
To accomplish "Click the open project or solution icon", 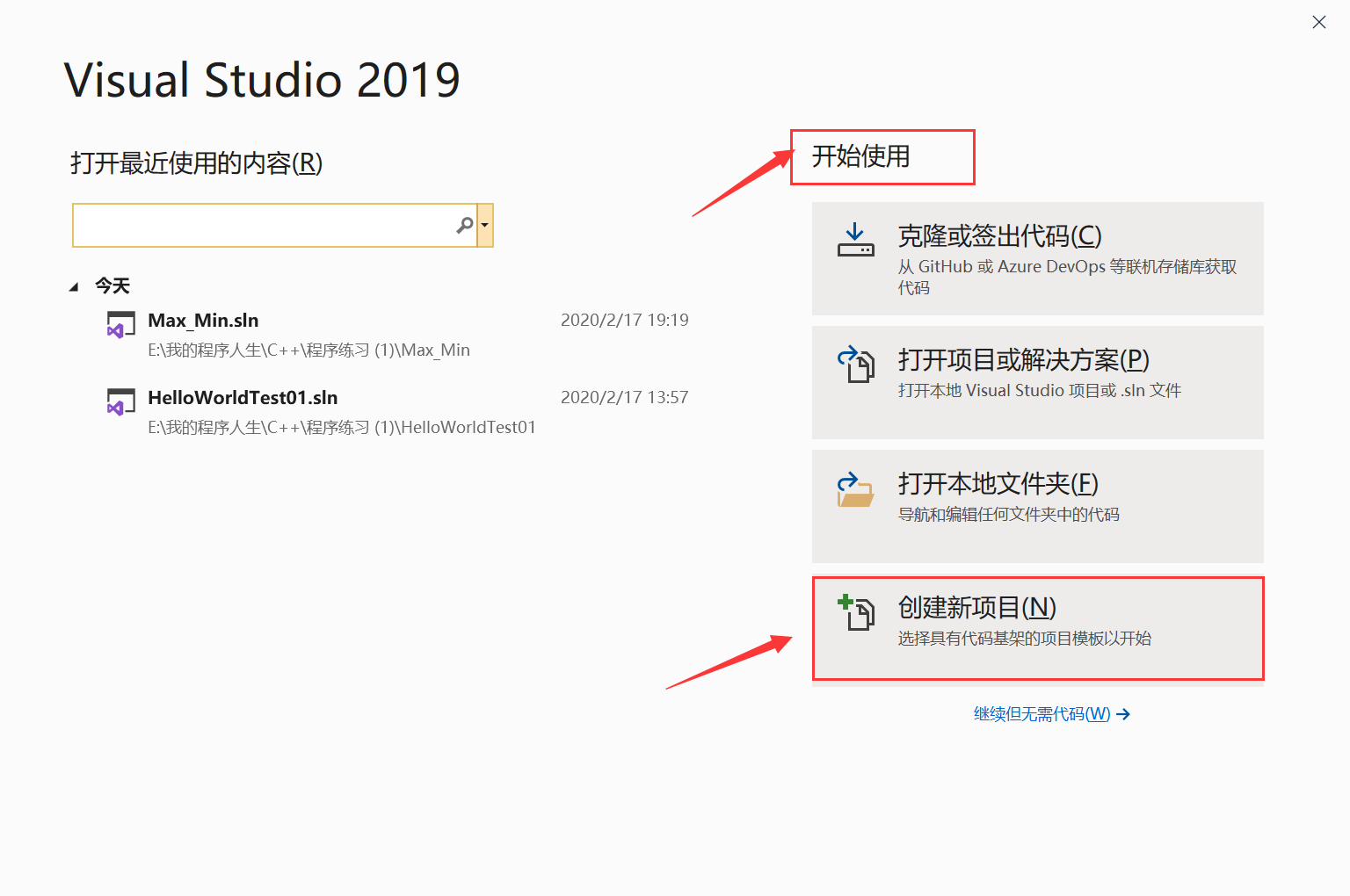I will 855,364.
